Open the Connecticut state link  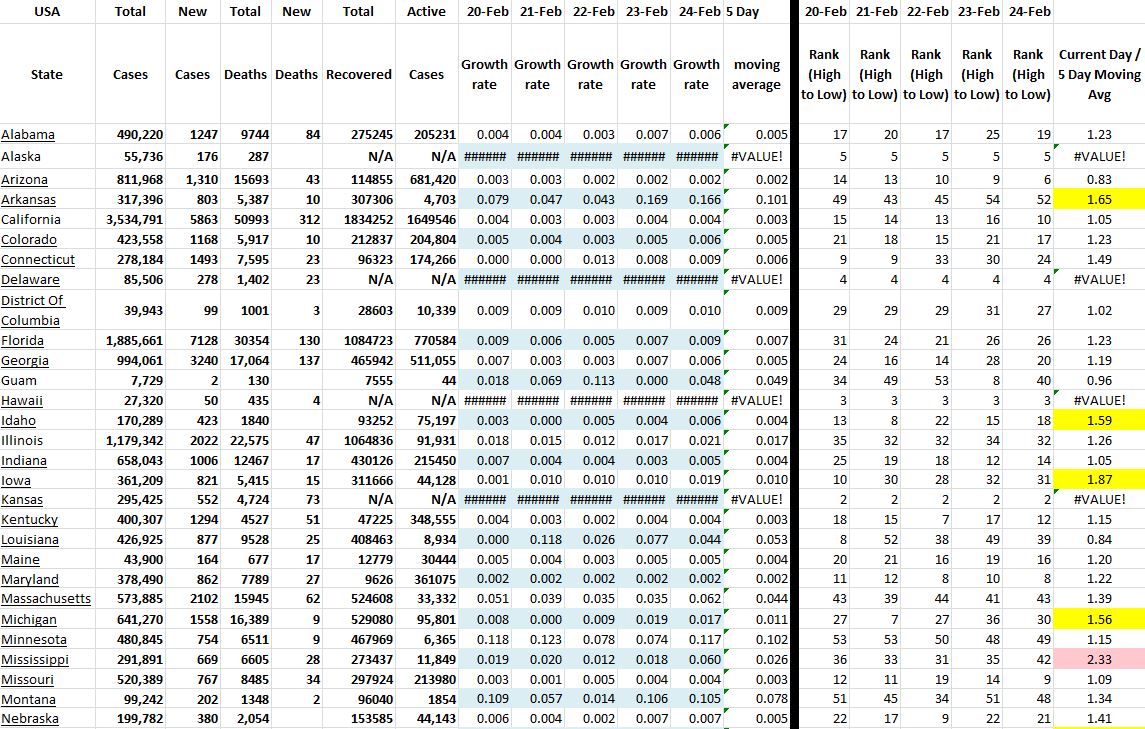pos(37,260)
